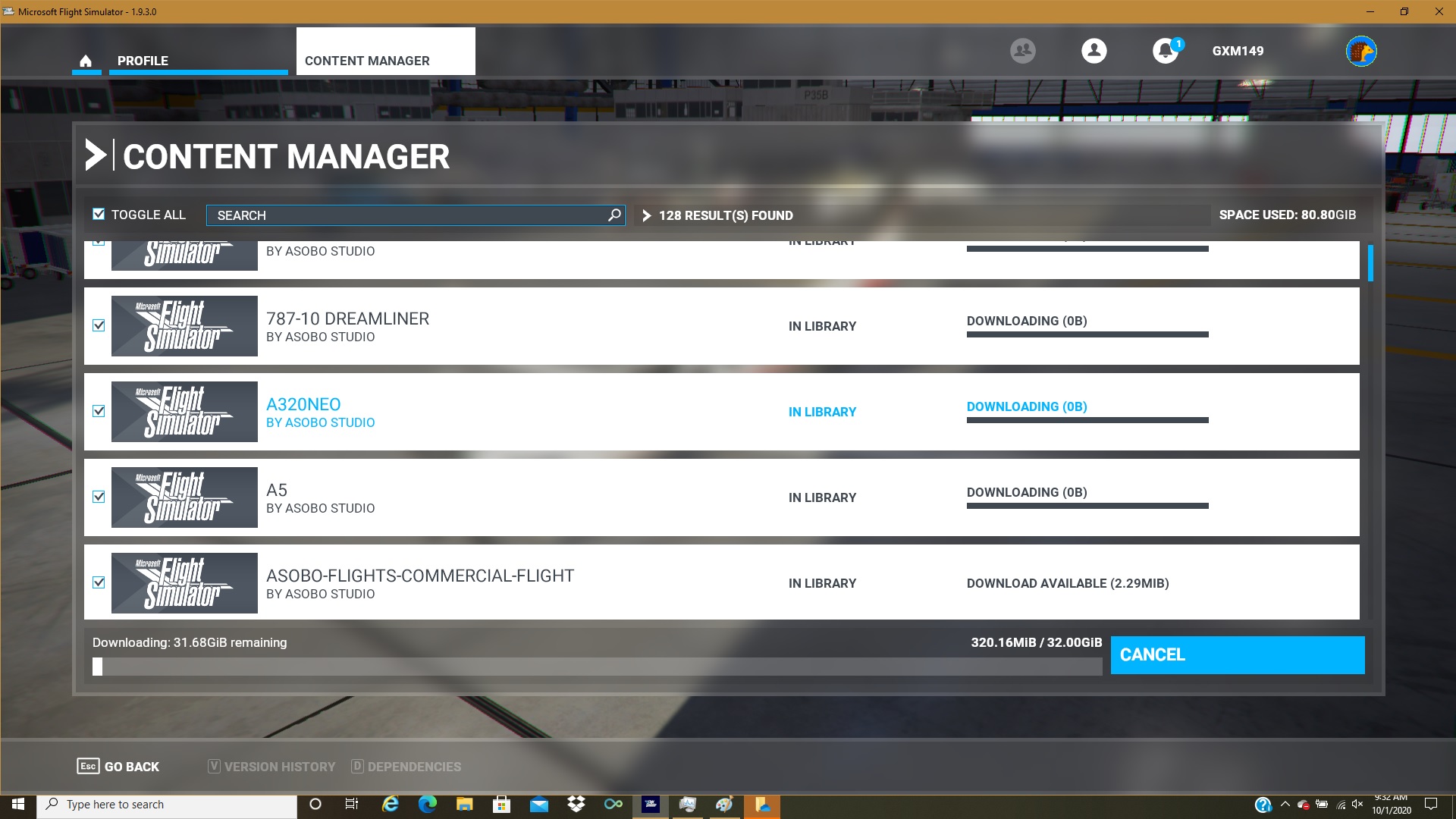Viewport: 1456px width, 819px height.
Task: Uncheck the A320NEO checkbox
Action: pyautogui.click(x=99, y=411)
